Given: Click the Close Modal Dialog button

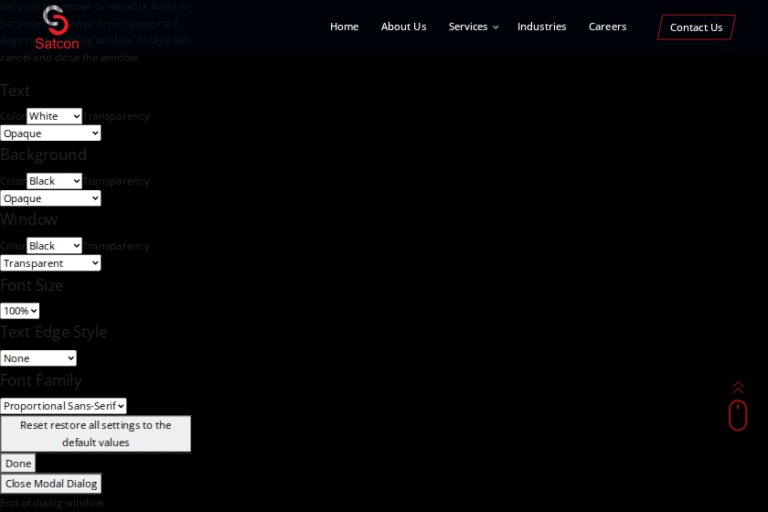Looking at the screenshot, I should point(51,483).
